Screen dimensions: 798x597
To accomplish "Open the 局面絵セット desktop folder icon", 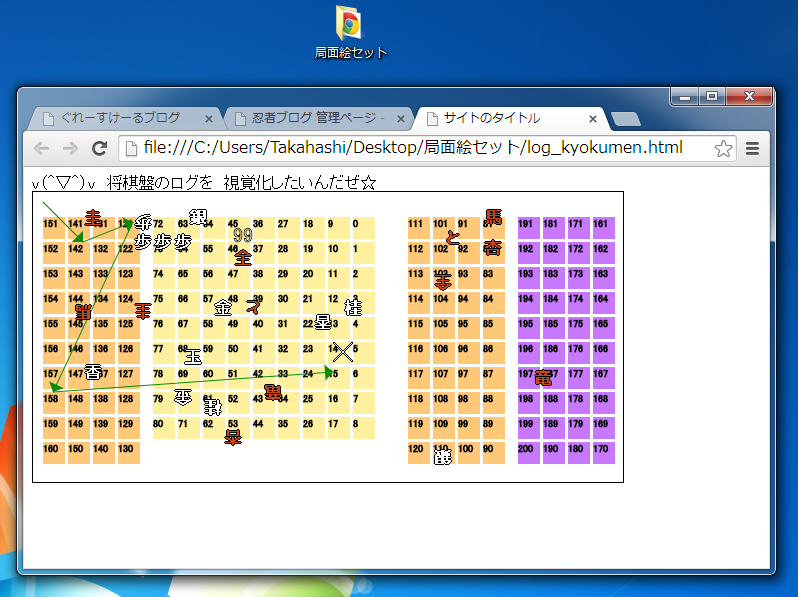I will click(350, 32).
